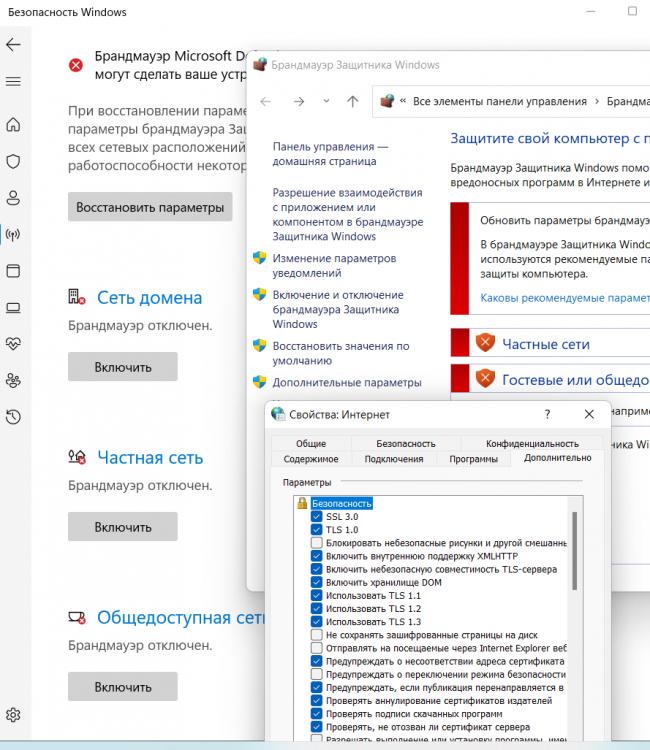The width and height of the screenshot is (650, 750).
Task: Go back in Windows Security window
Action: click(x=13, y=44)
